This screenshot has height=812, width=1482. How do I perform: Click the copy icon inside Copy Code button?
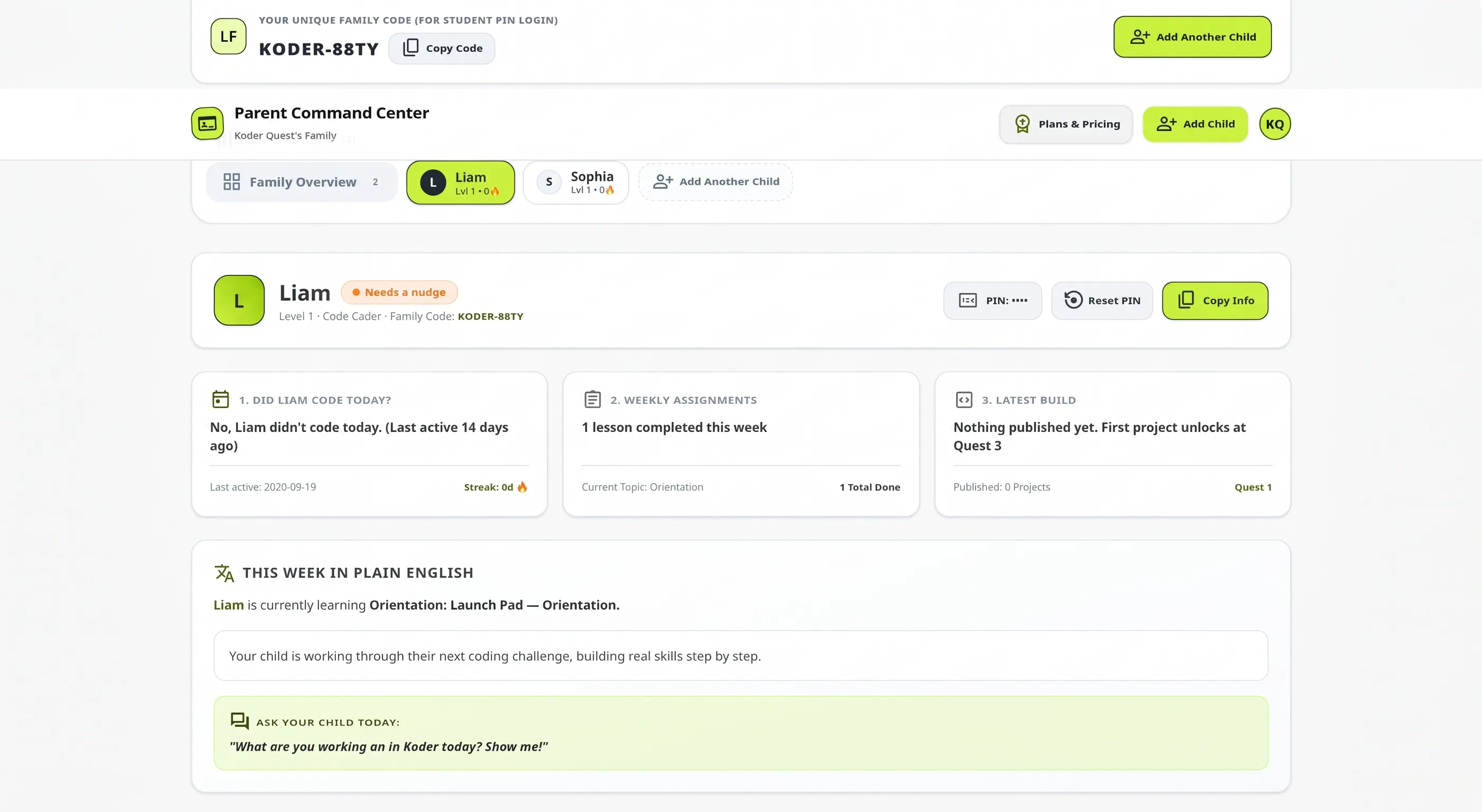[x=410, y=48]
